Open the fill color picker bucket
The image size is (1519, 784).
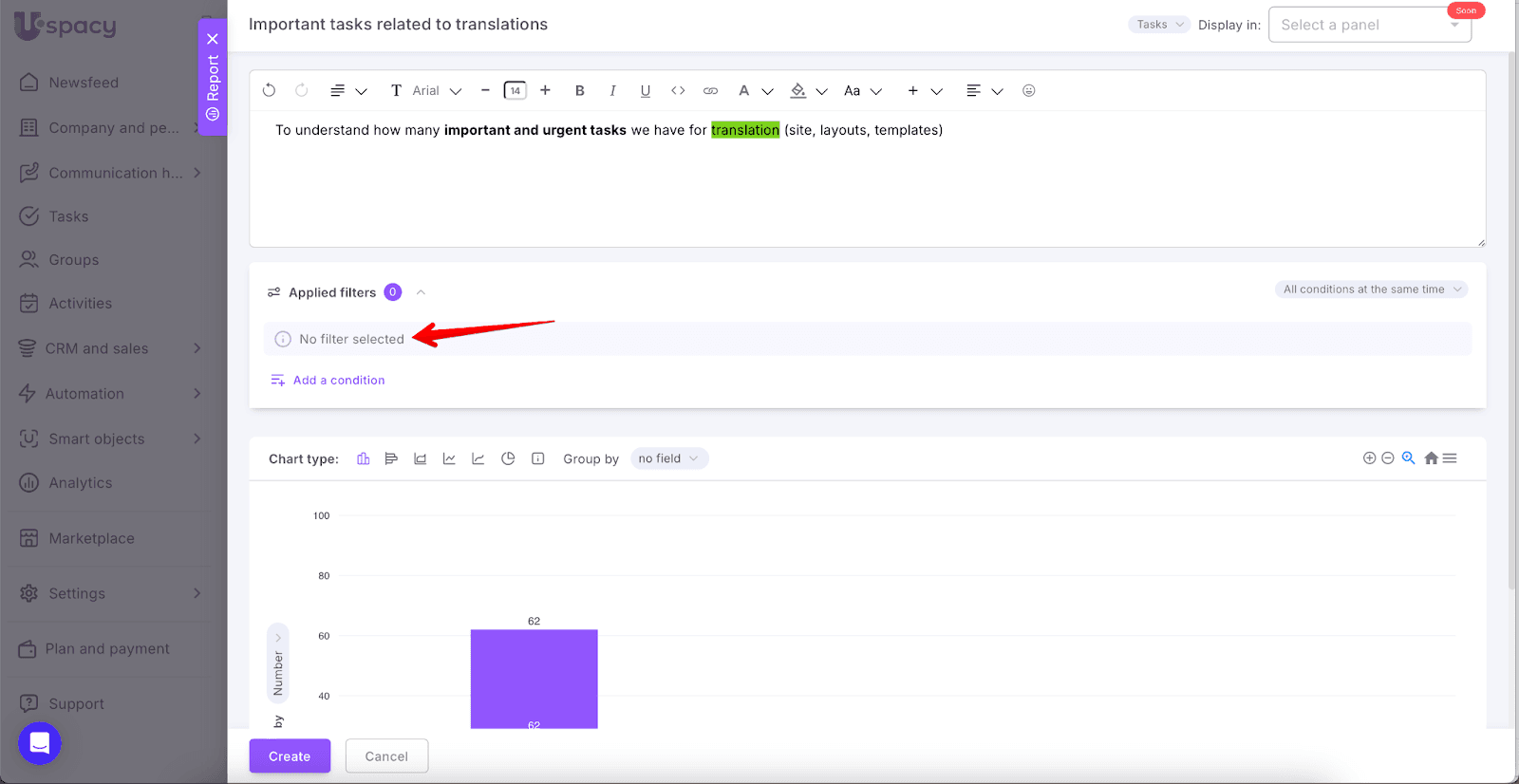798,91
